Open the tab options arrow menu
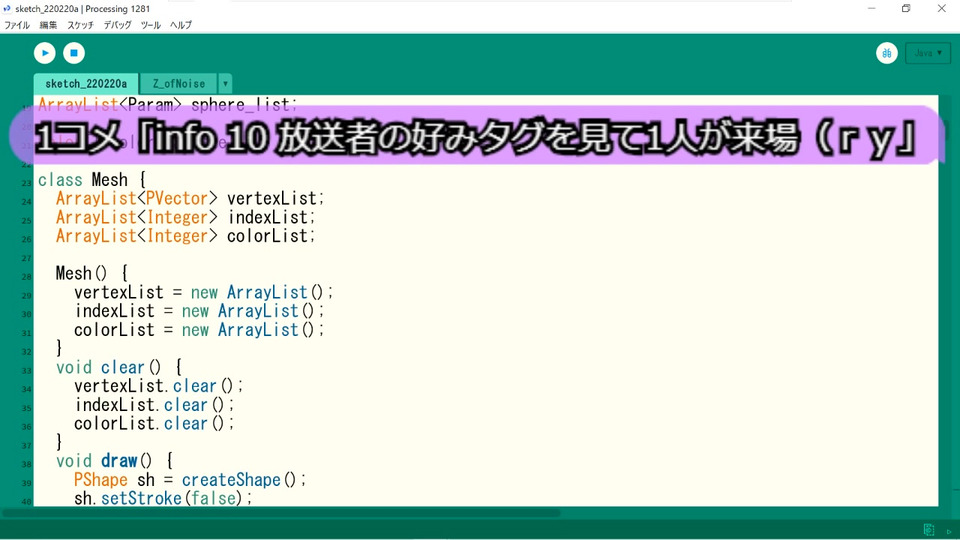Viewport: 960px width, 540px height. [225, 84]
